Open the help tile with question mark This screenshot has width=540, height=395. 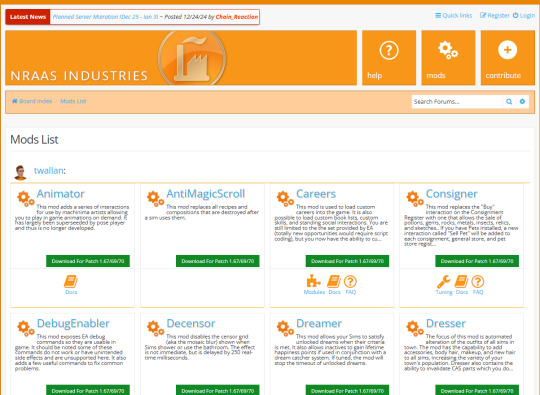[389, 58]
